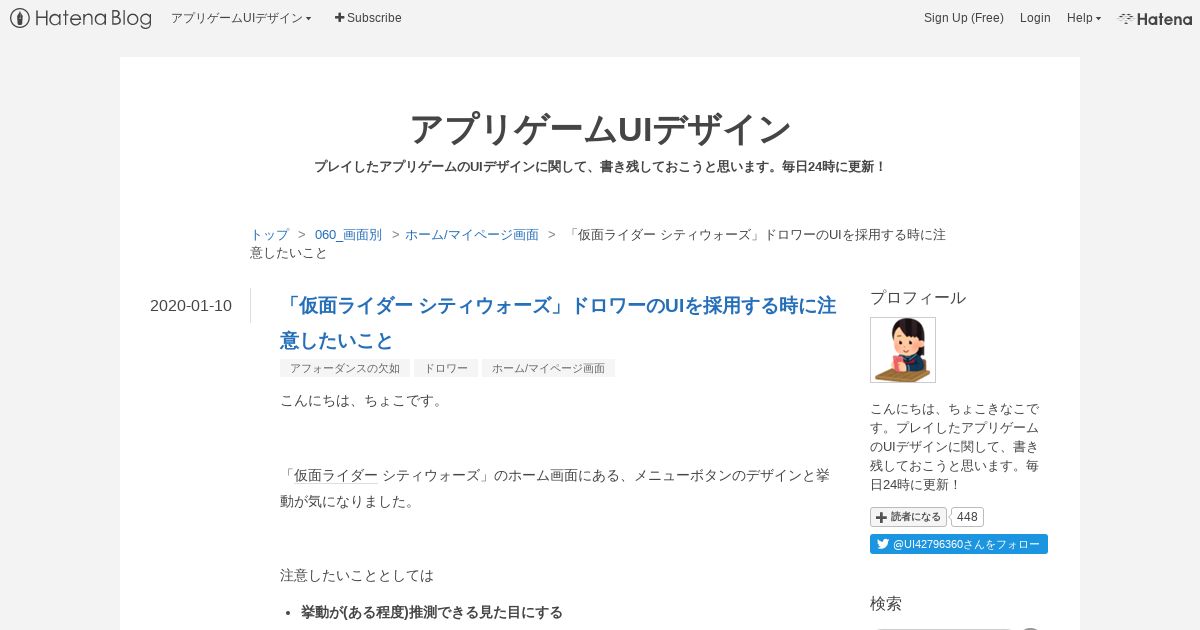This screenshot has height=630, width=1200.
Task: Click the Hatena logo at top right
Action: tap(1155, 18)
